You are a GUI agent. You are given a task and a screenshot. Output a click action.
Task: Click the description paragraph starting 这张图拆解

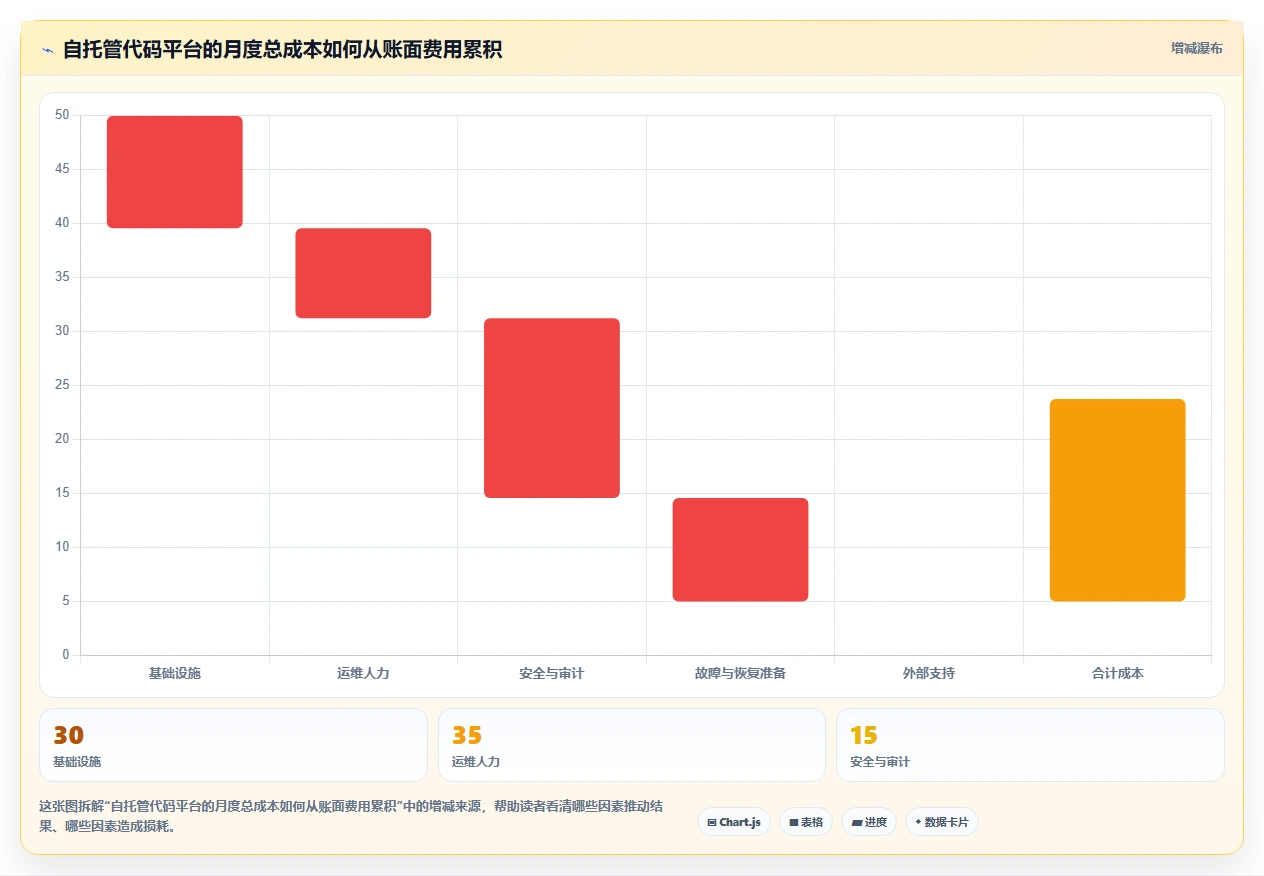[352, 816]
